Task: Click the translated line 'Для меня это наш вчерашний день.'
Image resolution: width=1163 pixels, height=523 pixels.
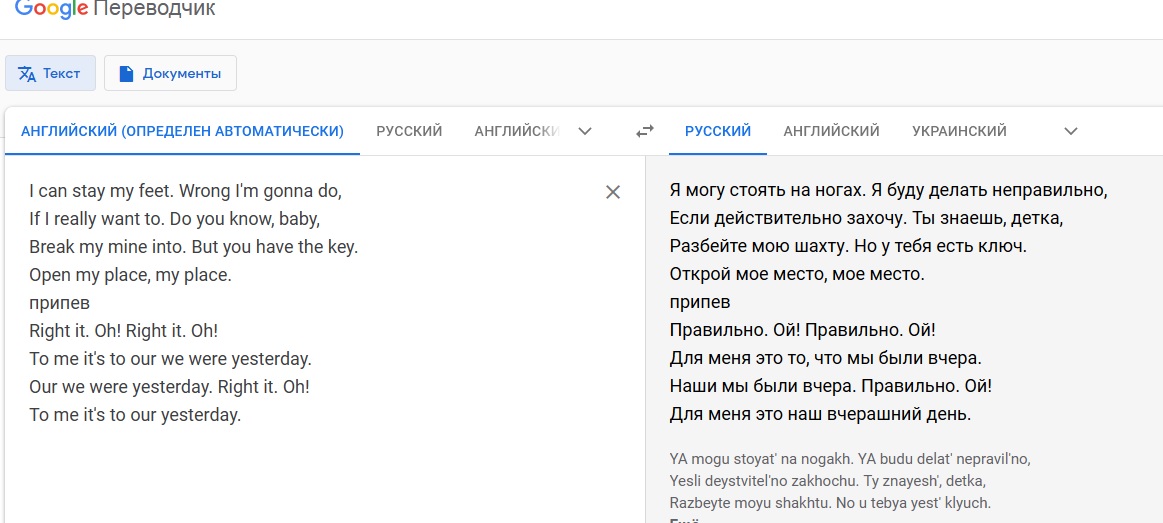Action: tap(820, 414)
